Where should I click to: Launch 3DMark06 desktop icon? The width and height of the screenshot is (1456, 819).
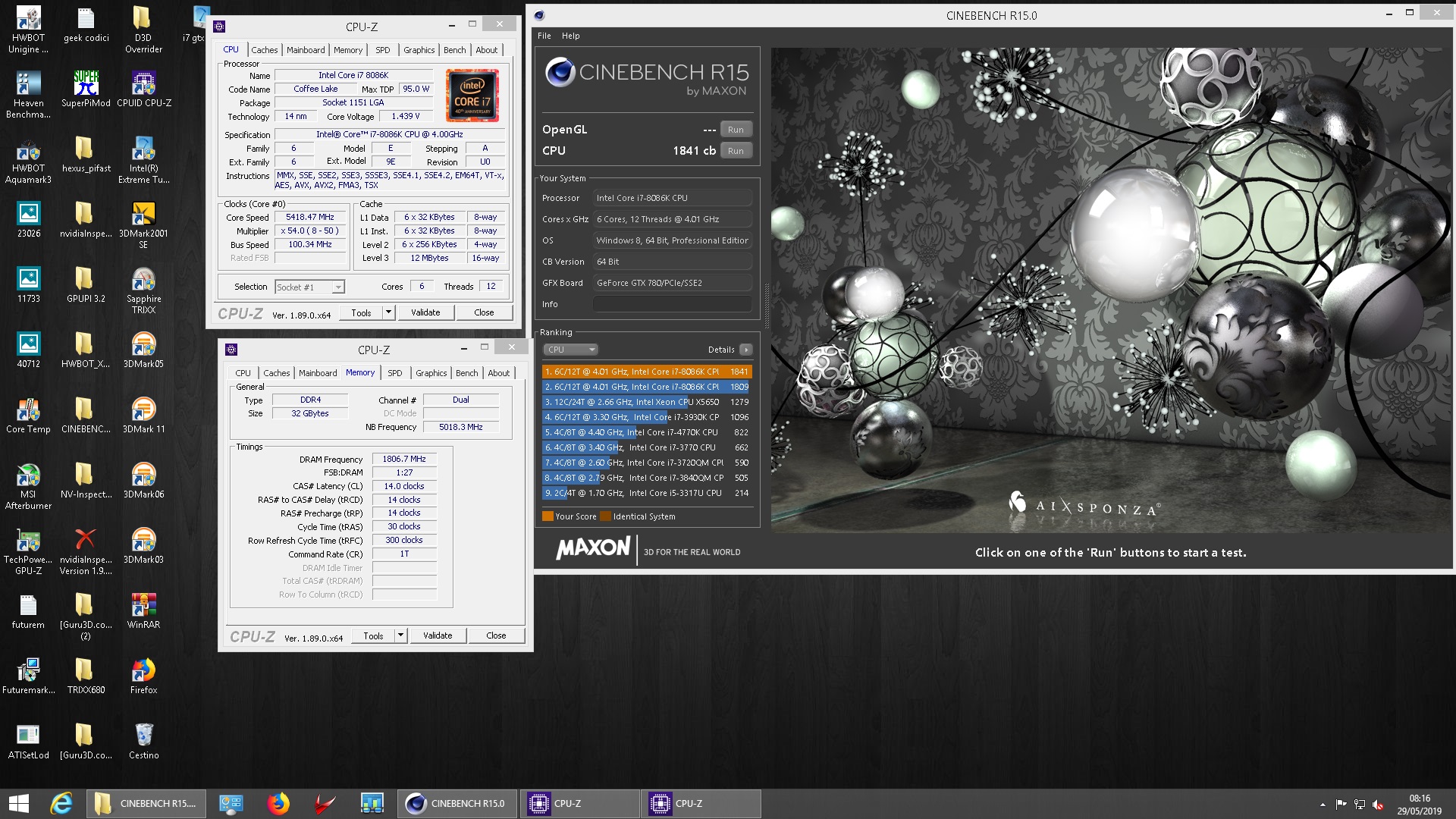click(x=143, y=481)
